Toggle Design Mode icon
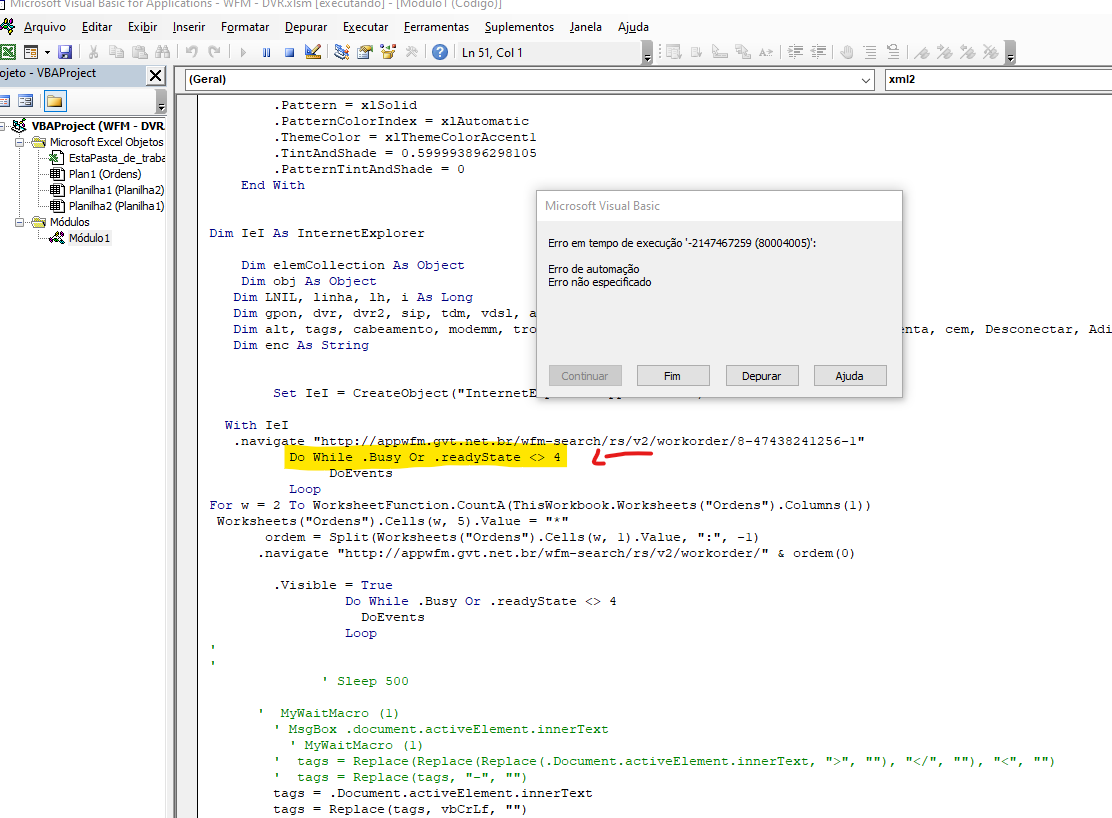Screen dimensions: 1112x818 (x=313, y=52)
